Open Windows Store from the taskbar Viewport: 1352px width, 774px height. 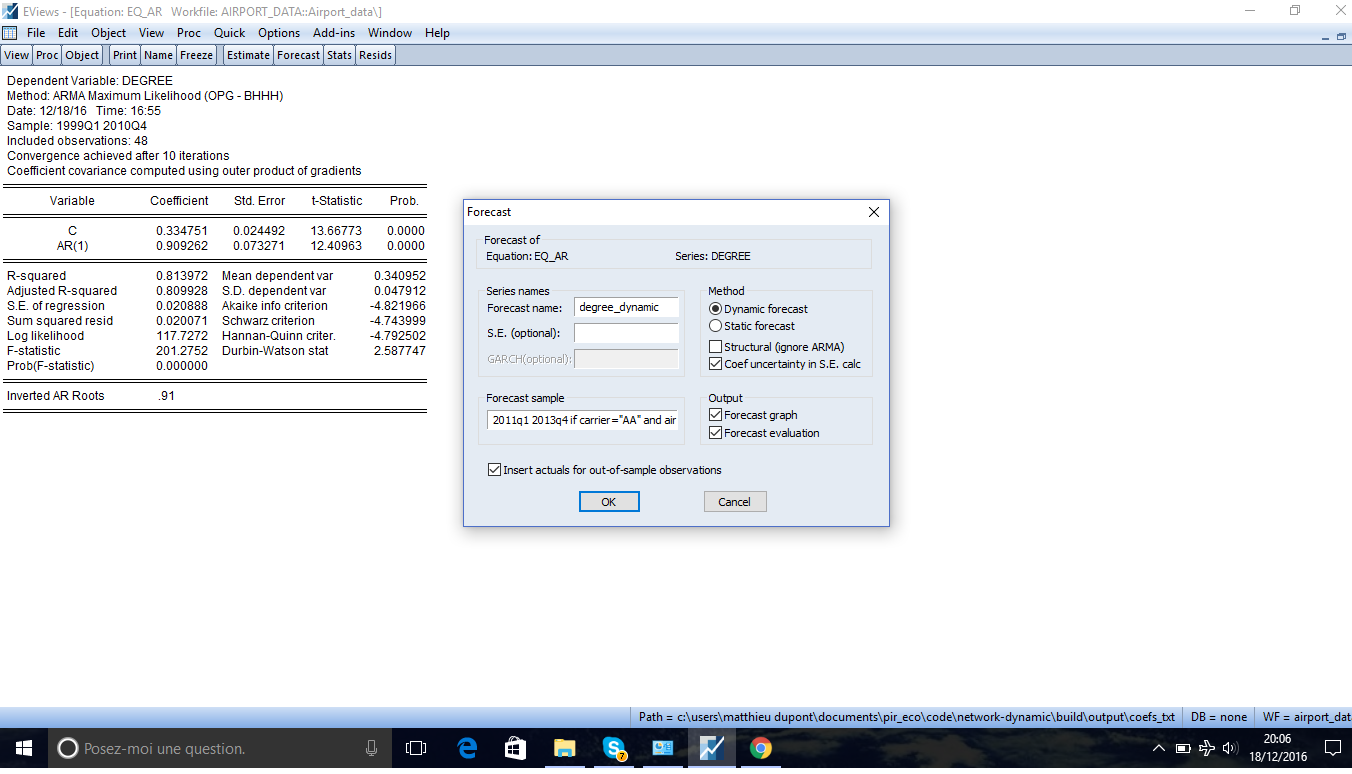coord(516,748)
